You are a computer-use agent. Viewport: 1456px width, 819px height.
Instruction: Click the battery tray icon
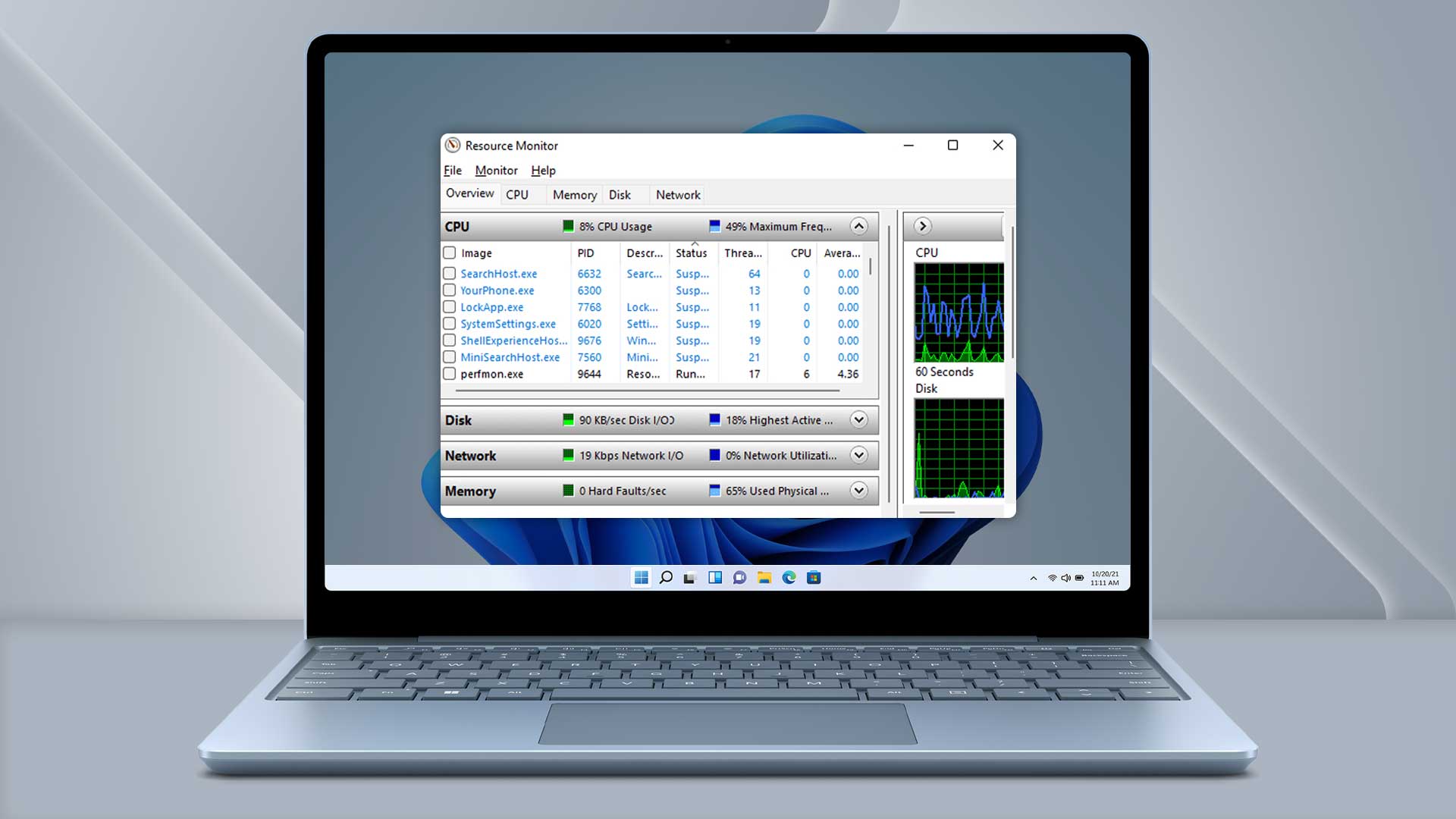pyautogui.click(x=1079, y=578)
